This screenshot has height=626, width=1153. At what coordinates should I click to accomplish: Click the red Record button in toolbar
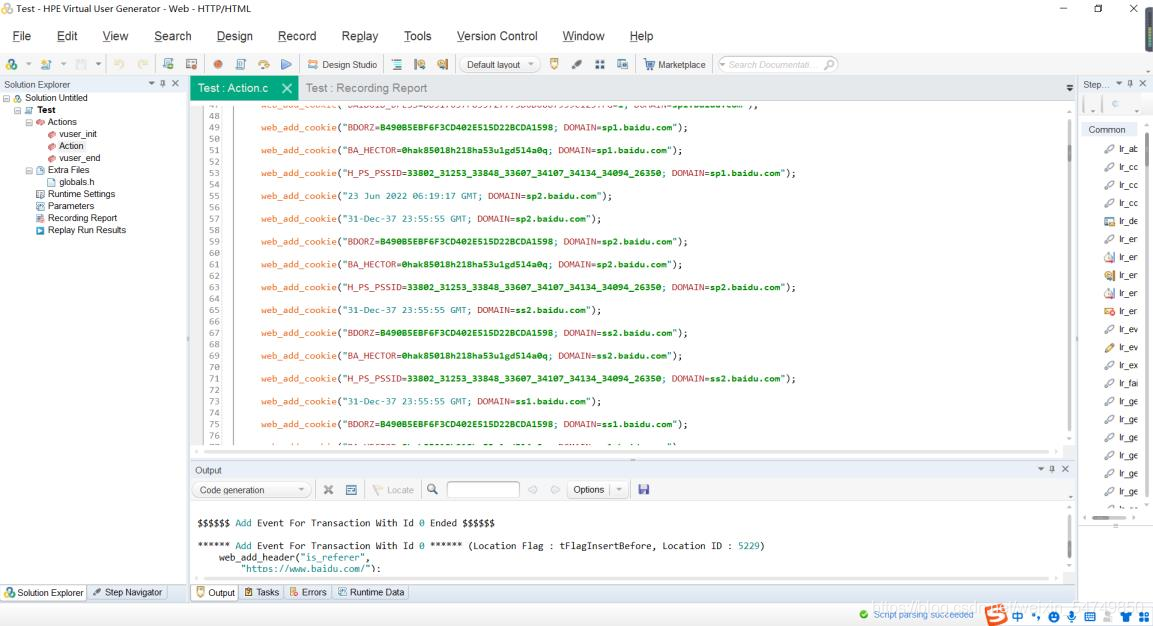tap(217, 64)
